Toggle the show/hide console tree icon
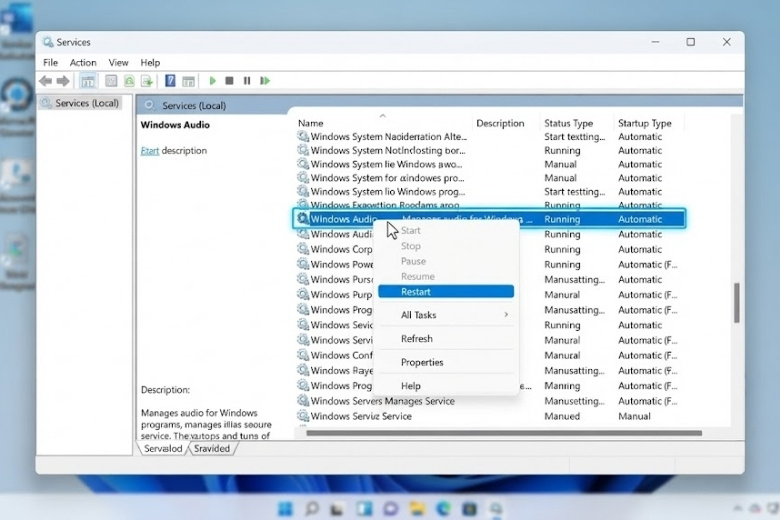 coord(88,81)
